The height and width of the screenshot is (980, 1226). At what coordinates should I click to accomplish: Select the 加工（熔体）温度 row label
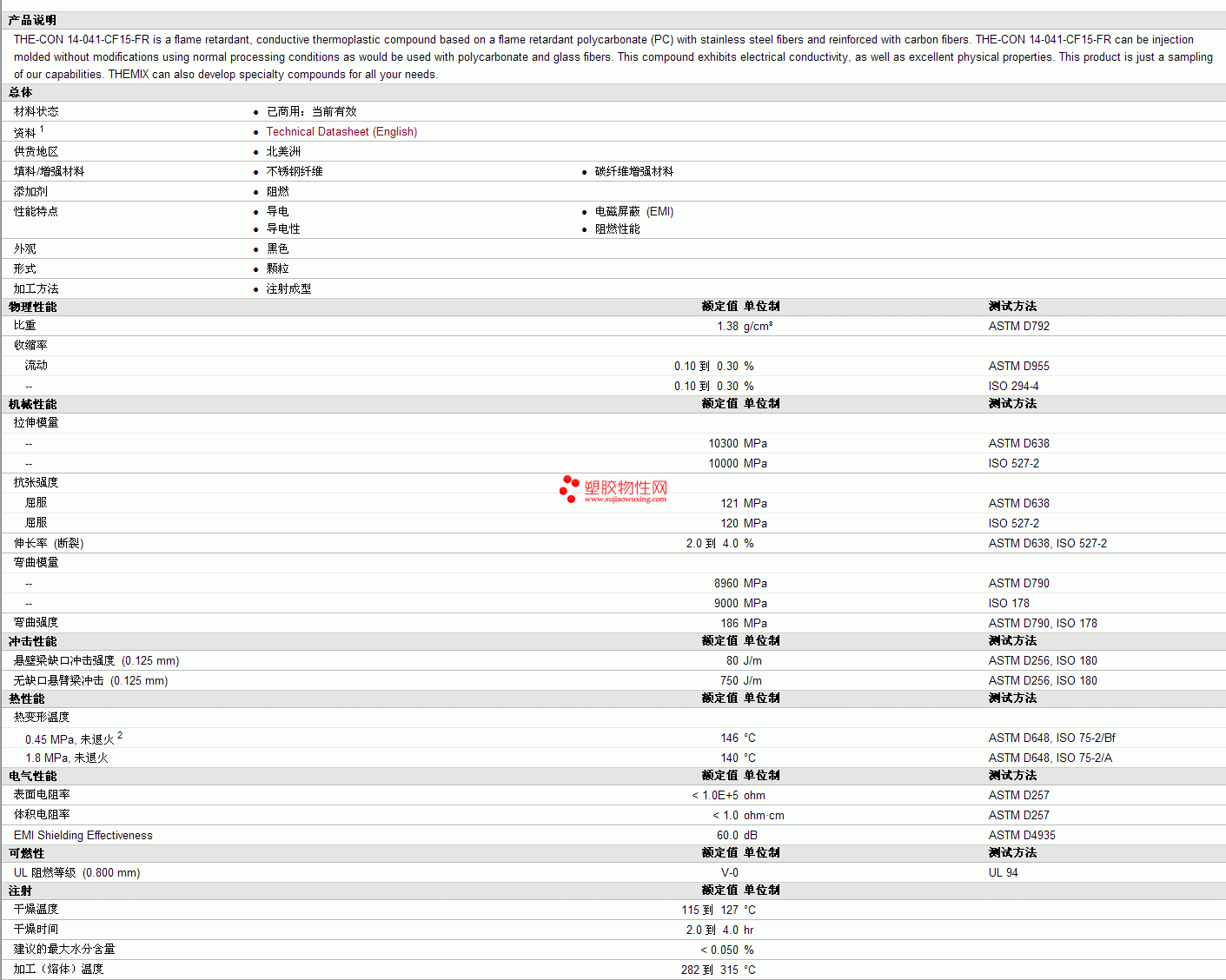click(x=59, y=970)
